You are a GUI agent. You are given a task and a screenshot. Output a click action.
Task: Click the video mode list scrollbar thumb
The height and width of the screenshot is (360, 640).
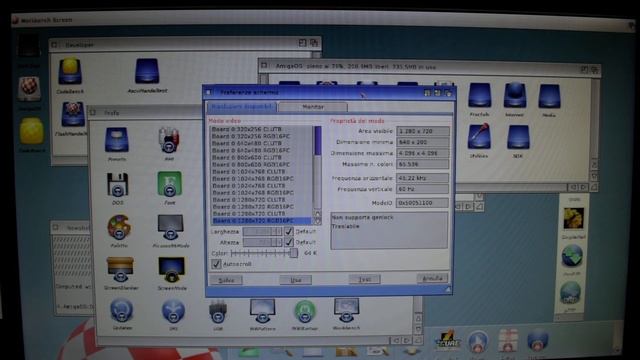click(x=318, y=140)
